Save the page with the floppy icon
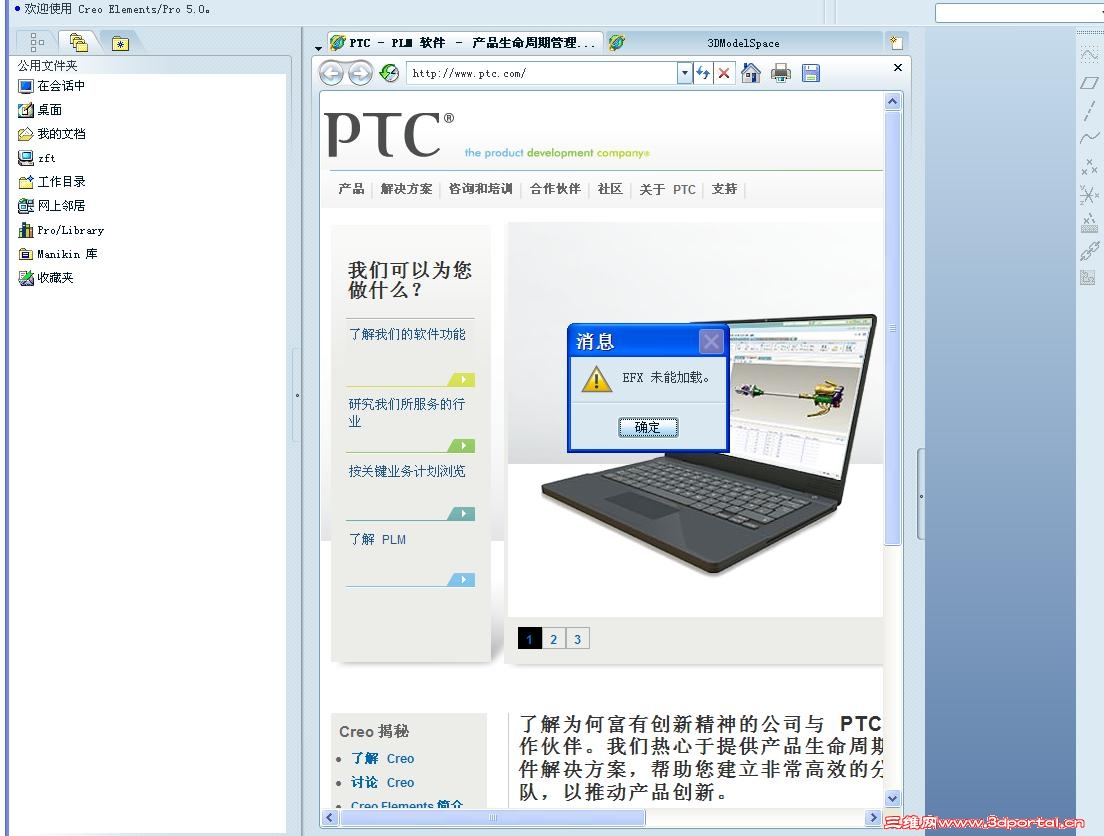The width and height of the screenshot is (1104, 836). click(810, 73)
